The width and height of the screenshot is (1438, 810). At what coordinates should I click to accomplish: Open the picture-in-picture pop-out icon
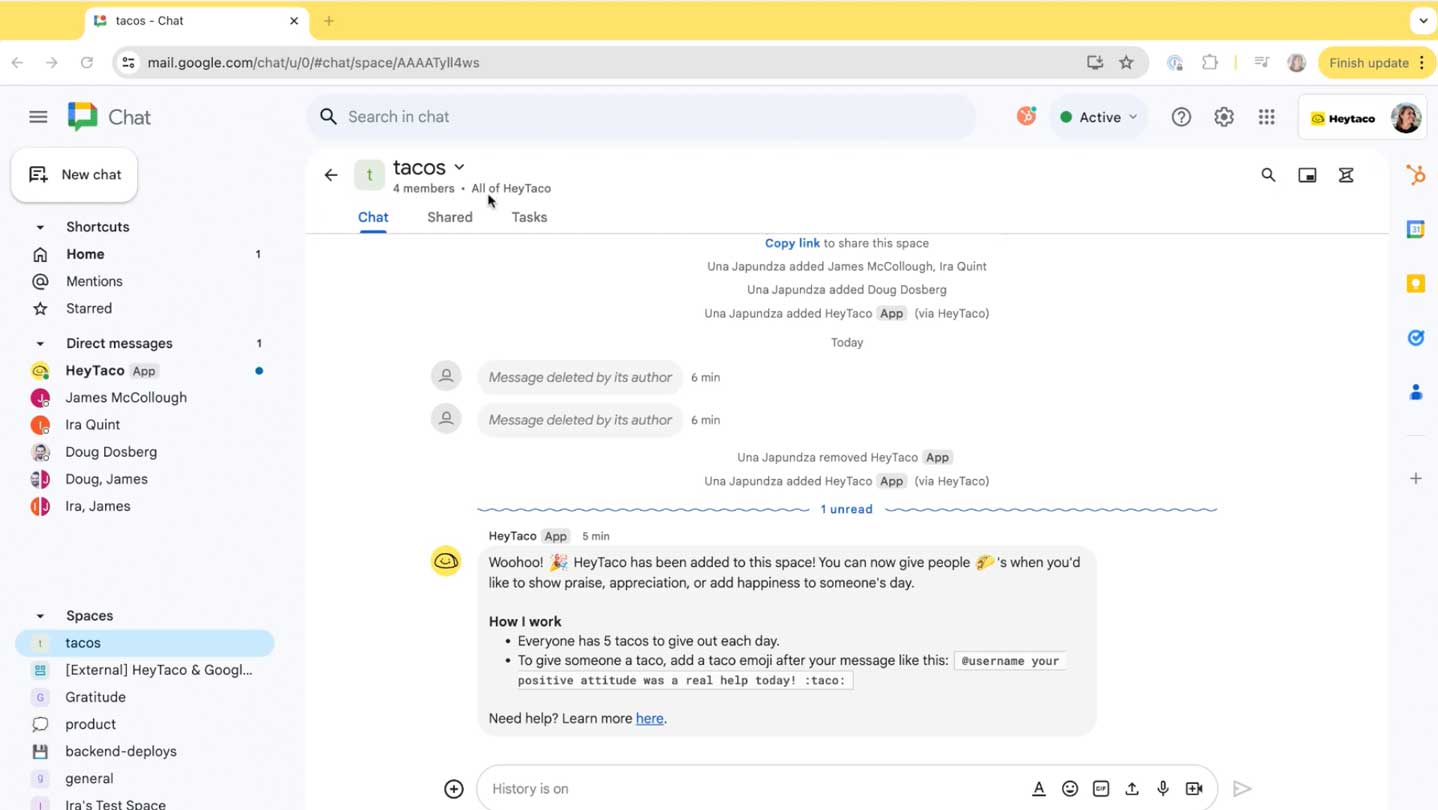point(1307,175)
